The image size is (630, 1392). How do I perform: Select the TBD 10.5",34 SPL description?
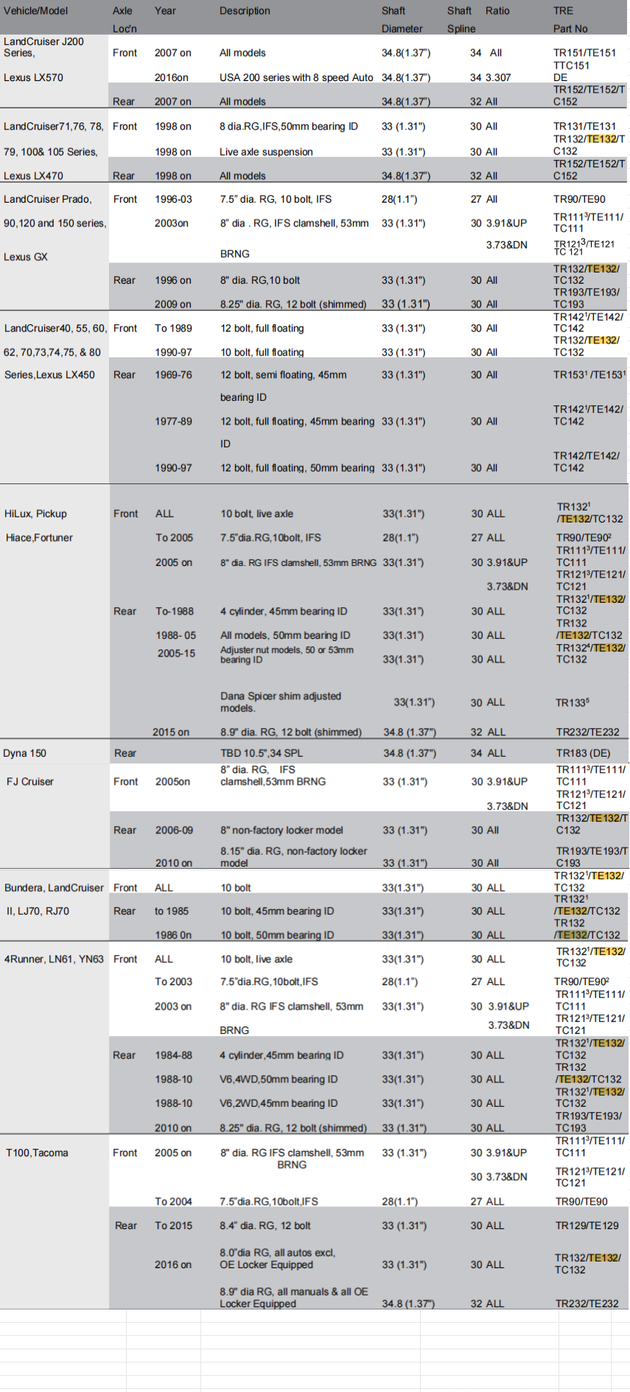[268, 753]
